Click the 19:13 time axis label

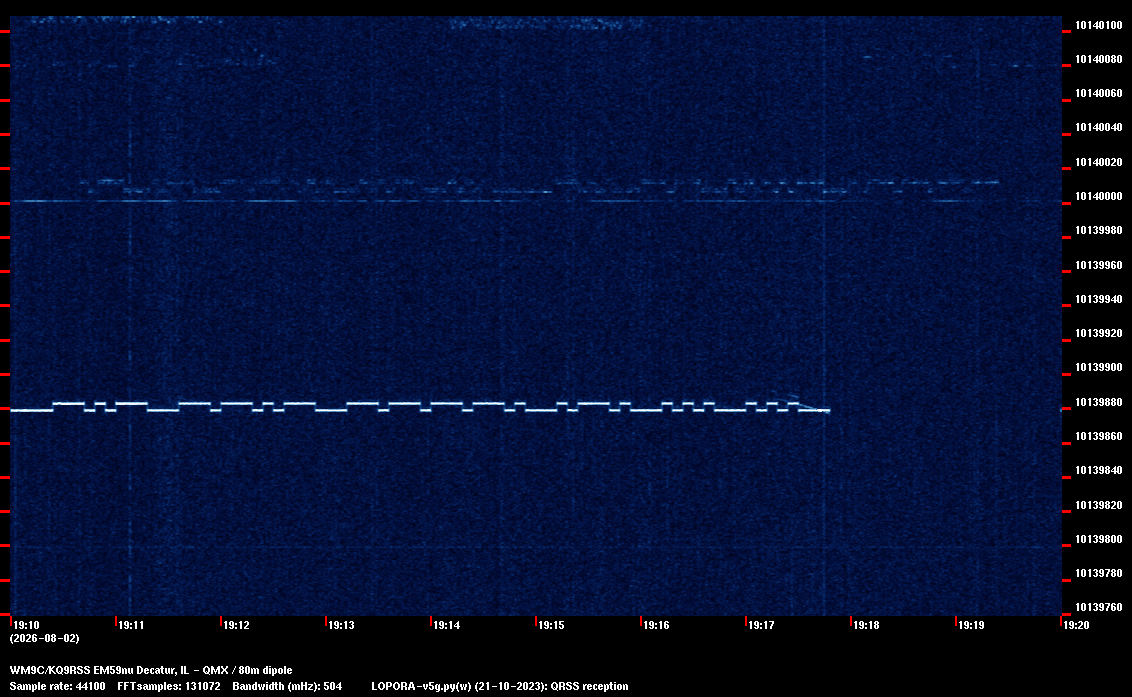point(341,625)
